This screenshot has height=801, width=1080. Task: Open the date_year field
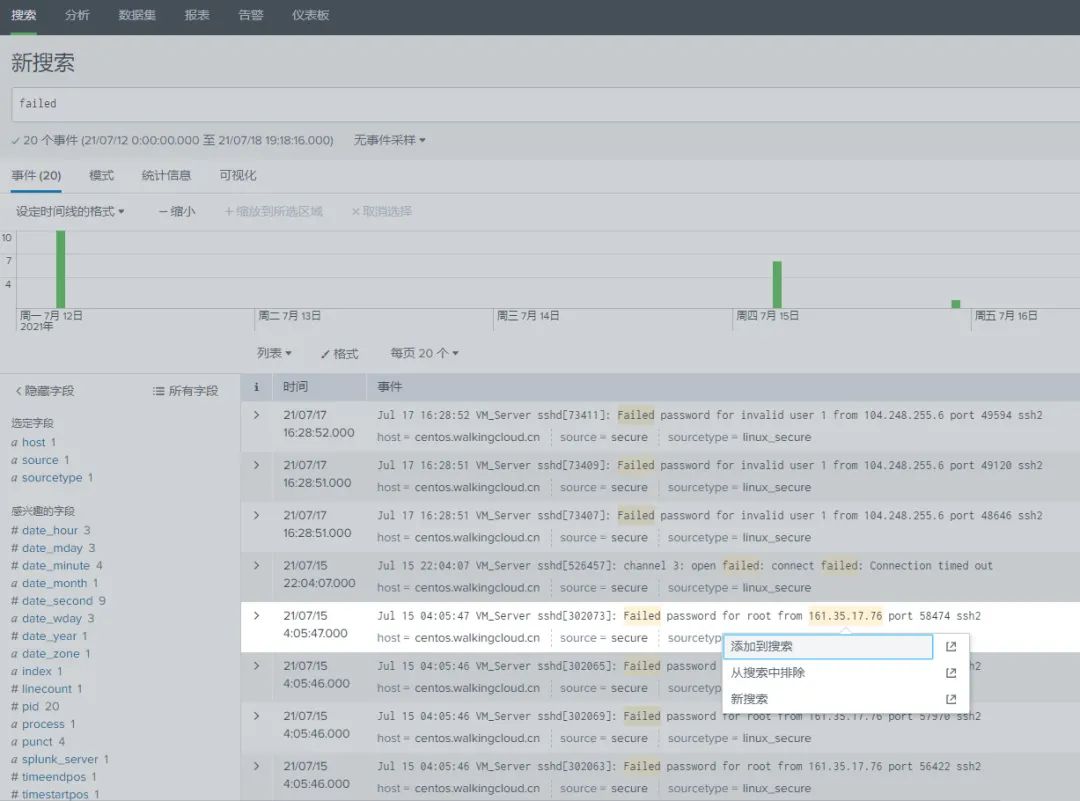49,636
